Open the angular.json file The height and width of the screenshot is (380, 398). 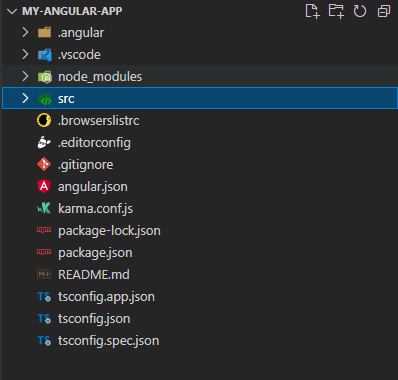(93, 187)
